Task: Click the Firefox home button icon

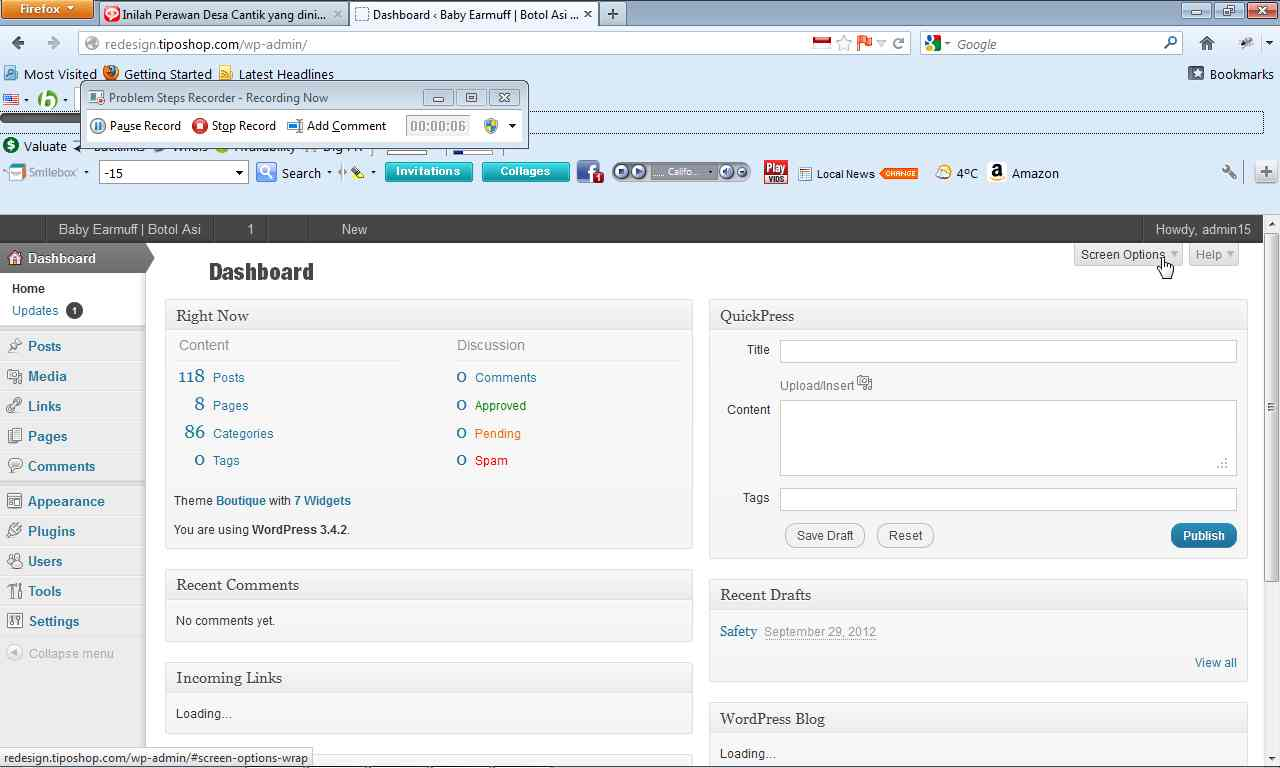Action: pyautogui.click(x=1207, y=43)
